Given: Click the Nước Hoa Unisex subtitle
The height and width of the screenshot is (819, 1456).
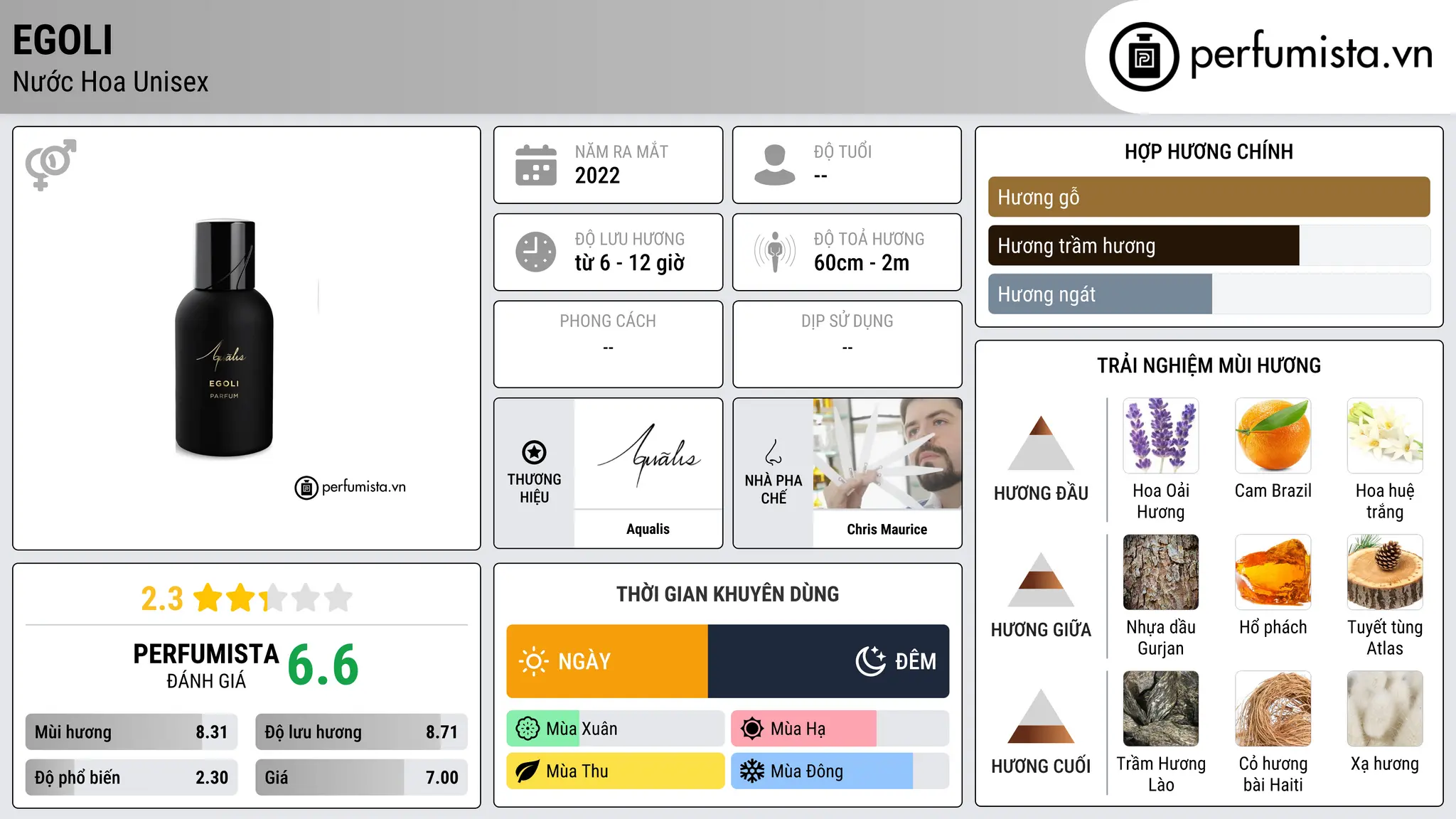Looking at the screenshot, I should [111, 82].
